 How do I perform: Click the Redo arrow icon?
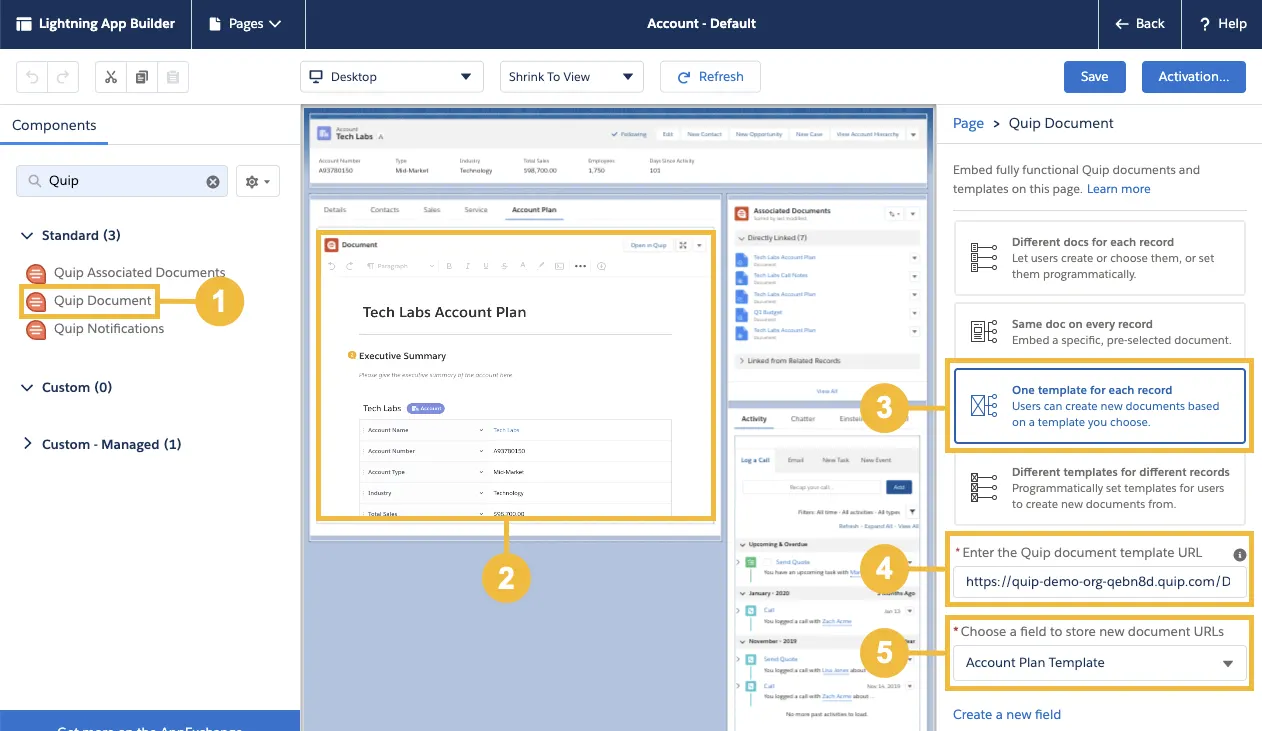tap(62, 77)
